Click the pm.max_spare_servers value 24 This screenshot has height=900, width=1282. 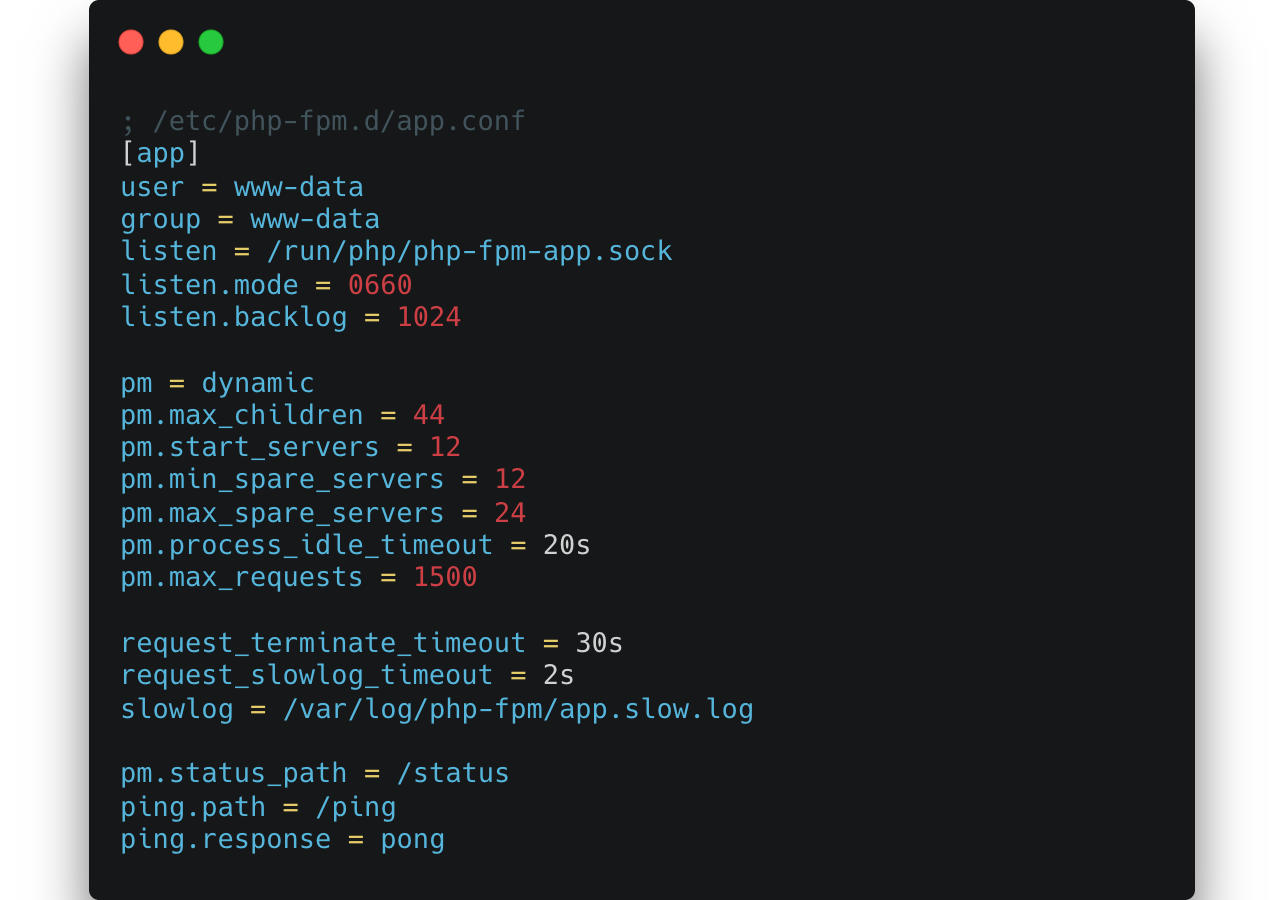[510, 513]
